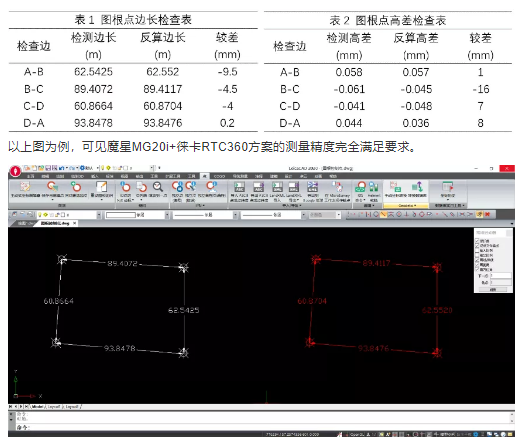Toggle the third unchecked checkbox in side panel

[x=477, y=251]
